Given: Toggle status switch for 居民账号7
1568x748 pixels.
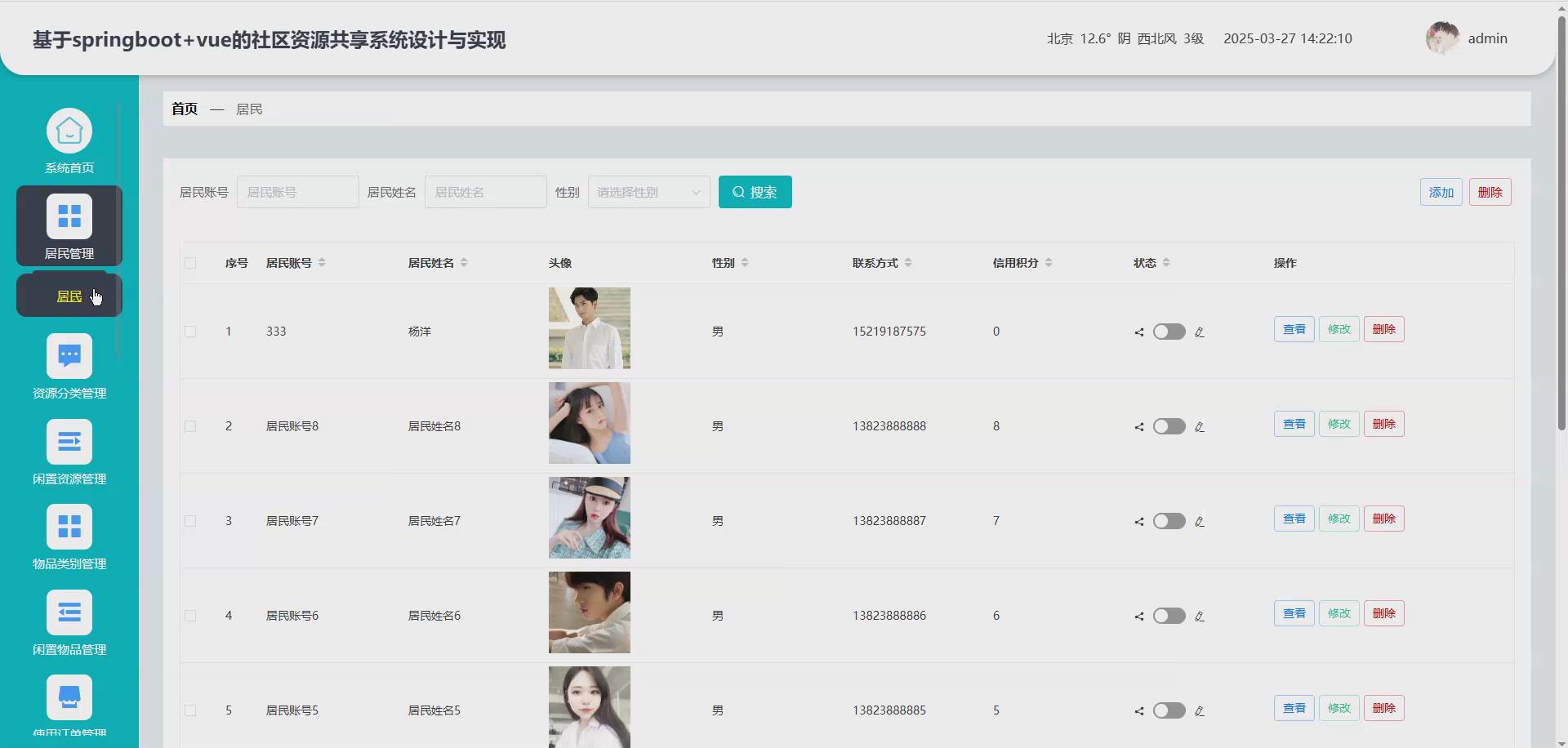Looking at the screenshot, I should point(1169,521).
